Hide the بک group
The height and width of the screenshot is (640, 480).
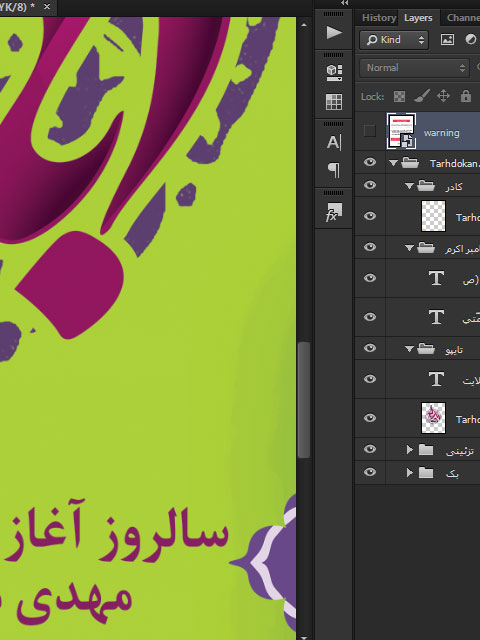(370, 472)
